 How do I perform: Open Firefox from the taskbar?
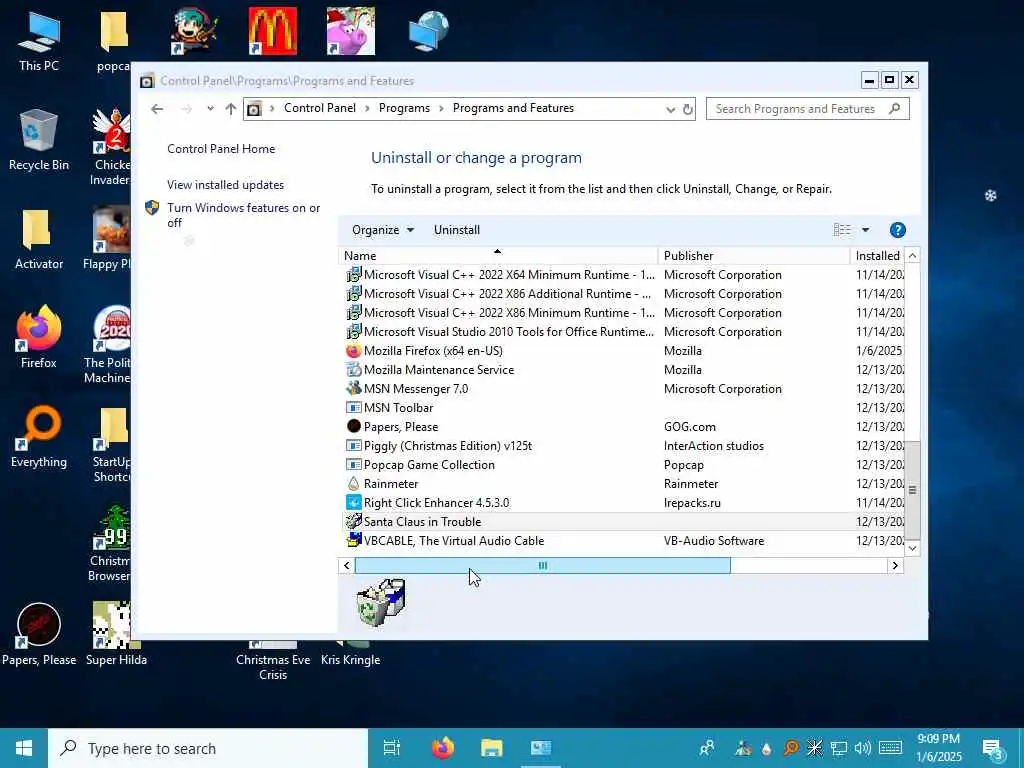443,748
